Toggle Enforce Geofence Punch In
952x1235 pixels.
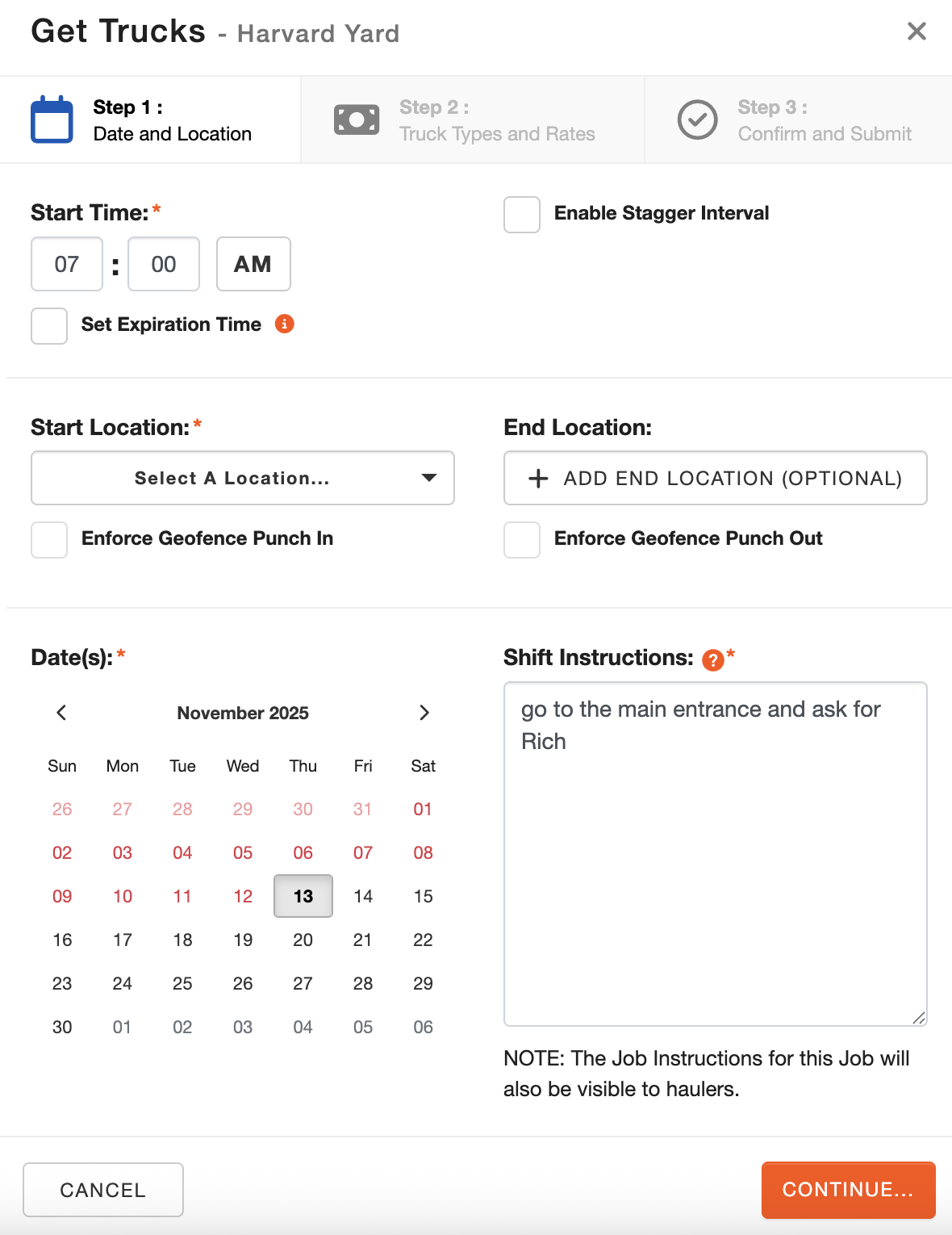tap(49, 539)
